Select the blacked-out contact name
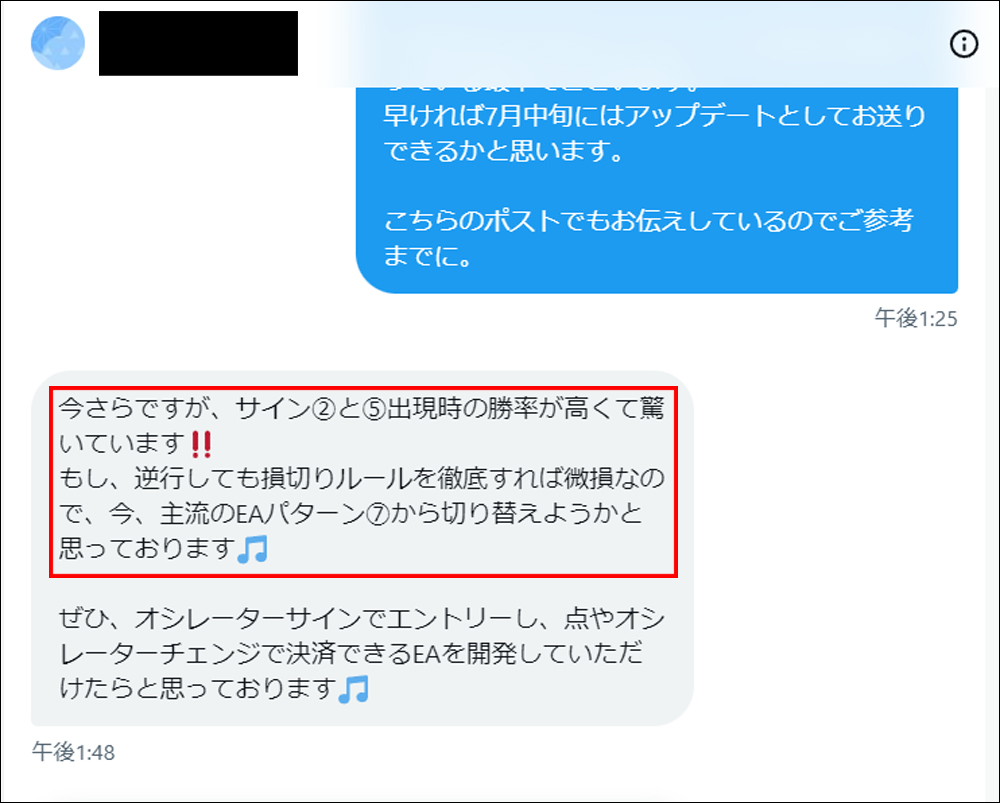 (x=198, y=43)
